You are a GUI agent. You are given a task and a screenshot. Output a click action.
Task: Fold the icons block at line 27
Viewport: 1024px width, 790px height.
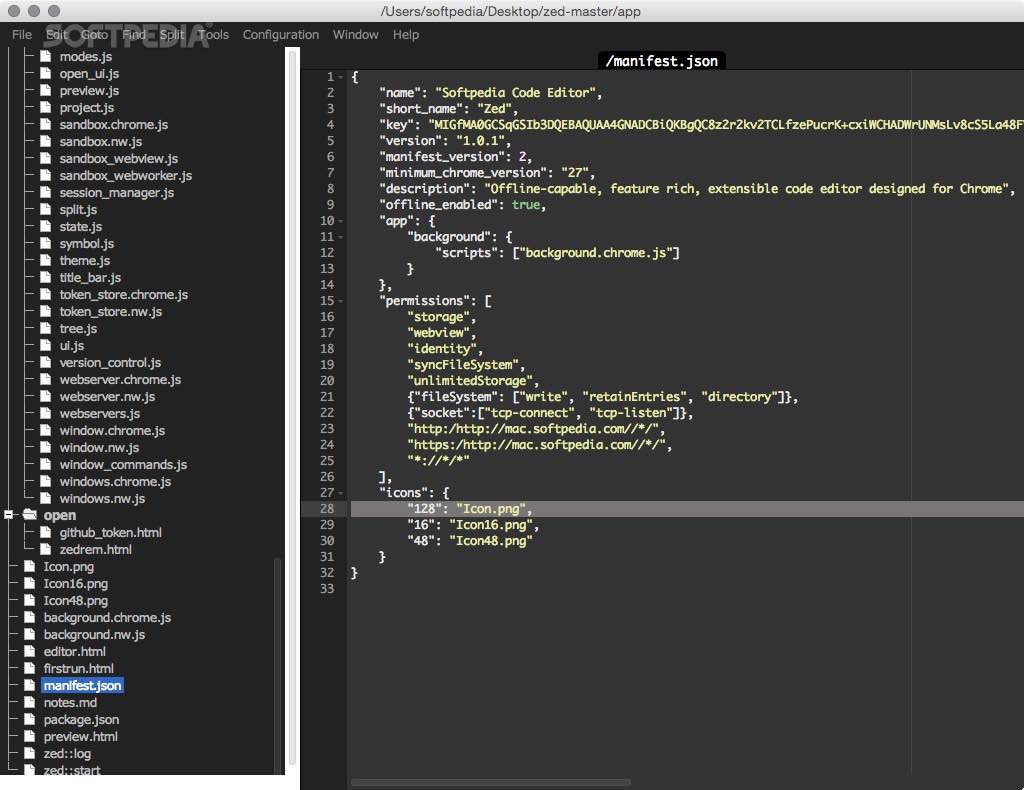[x=341, y=493]
